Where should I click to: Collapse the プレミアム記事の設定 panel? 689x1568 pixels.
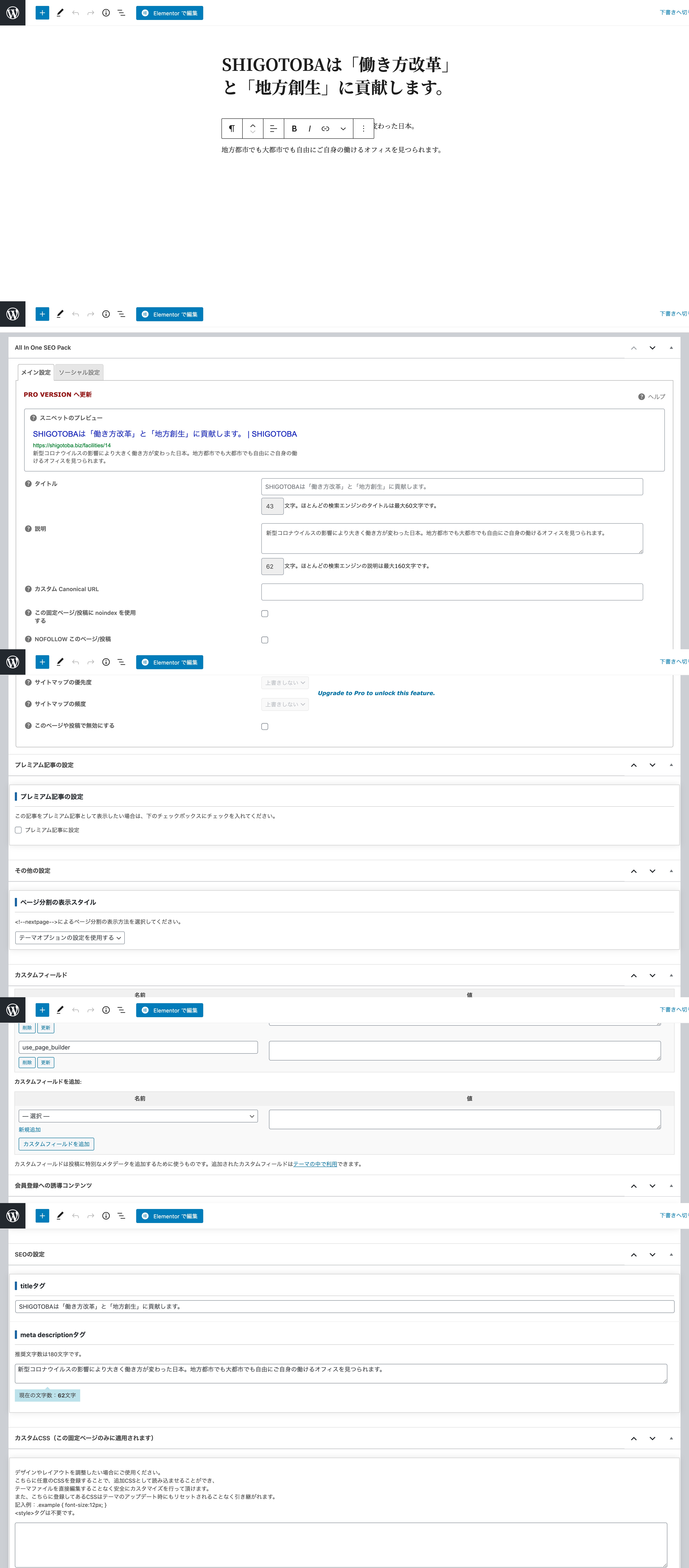671,765
